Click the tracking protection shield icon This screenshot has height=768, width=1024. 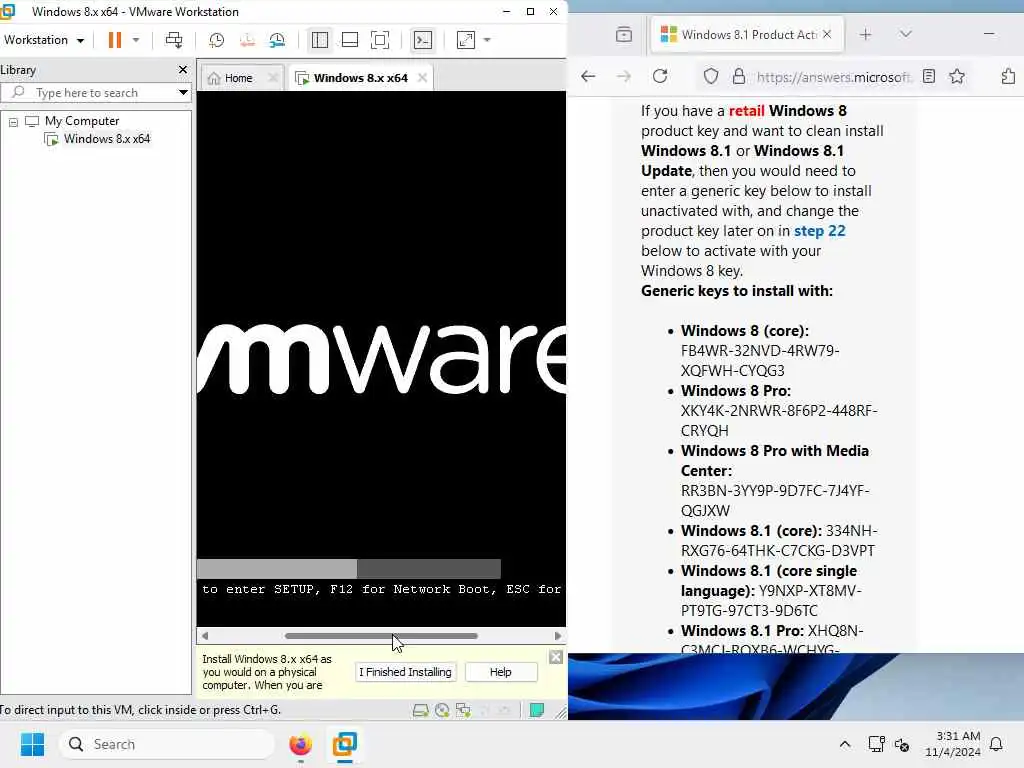tap(711, 76)
